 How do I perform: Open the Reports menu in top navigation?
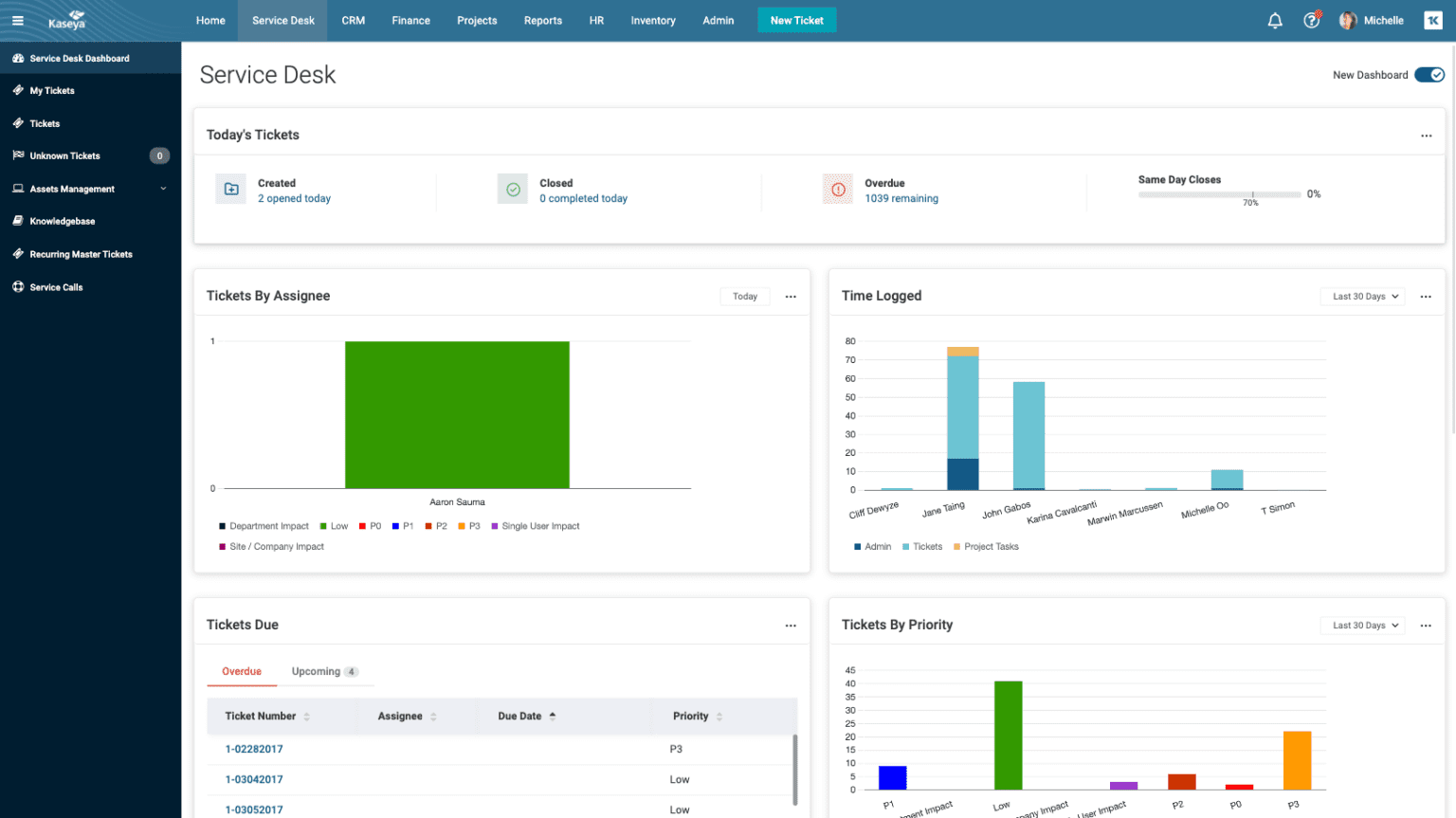tap(542, 20)
